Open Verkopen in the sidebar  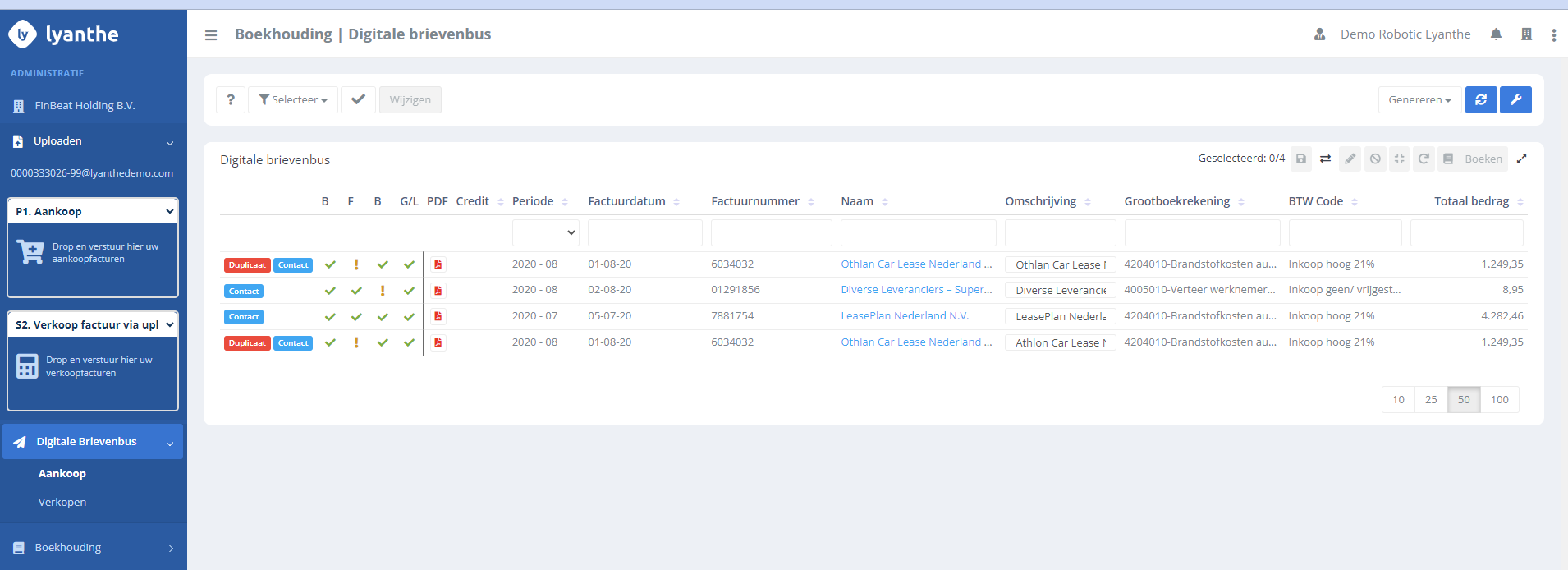click(x=62, y=502)
